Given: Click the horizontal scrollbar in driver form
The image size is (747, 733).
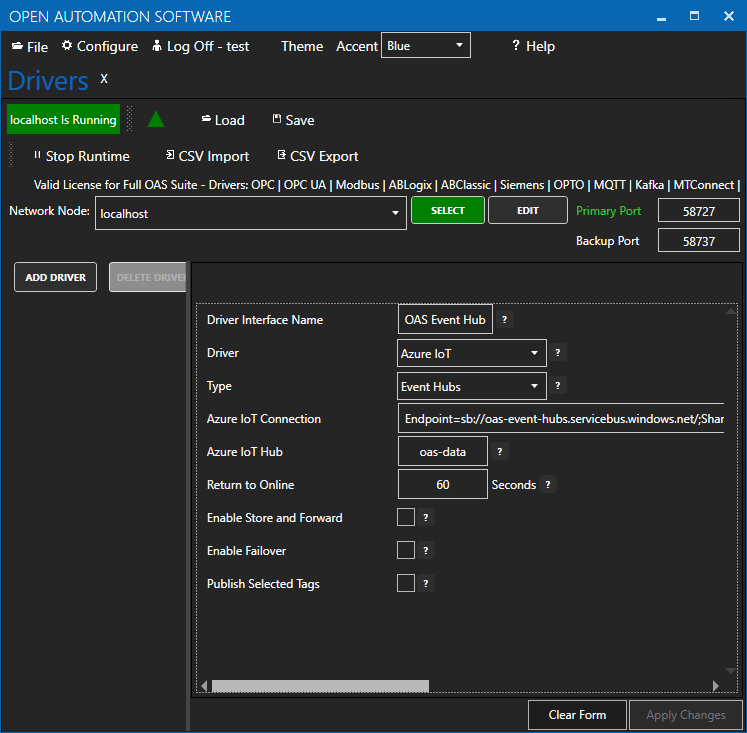Looking at the screenshot, I should (x=320, y=686).
